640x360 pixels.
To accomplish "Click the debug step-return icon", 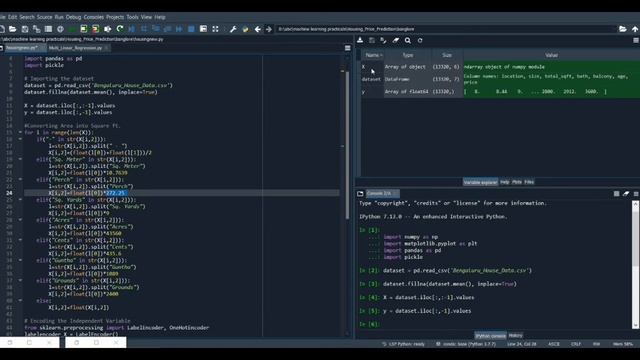I will (167, 29).
